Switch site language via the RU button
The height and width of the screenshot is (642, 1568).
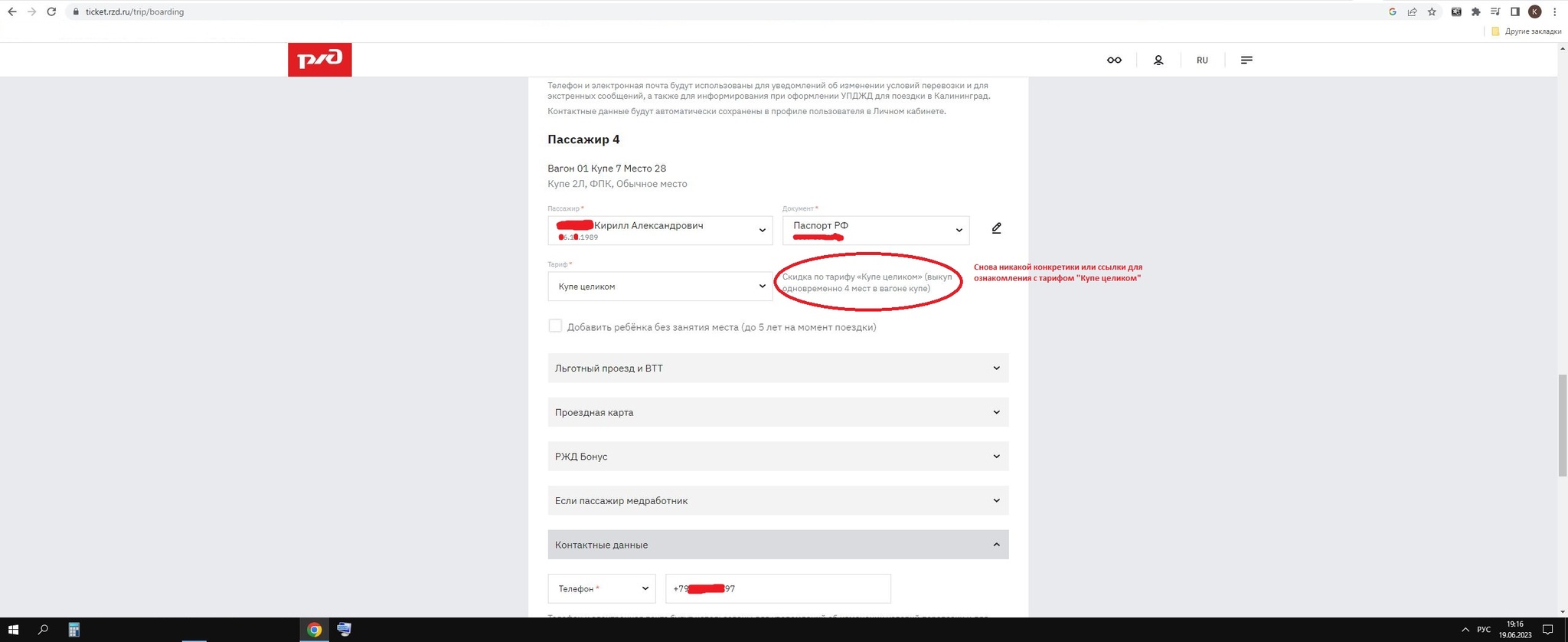point(1202,60)
